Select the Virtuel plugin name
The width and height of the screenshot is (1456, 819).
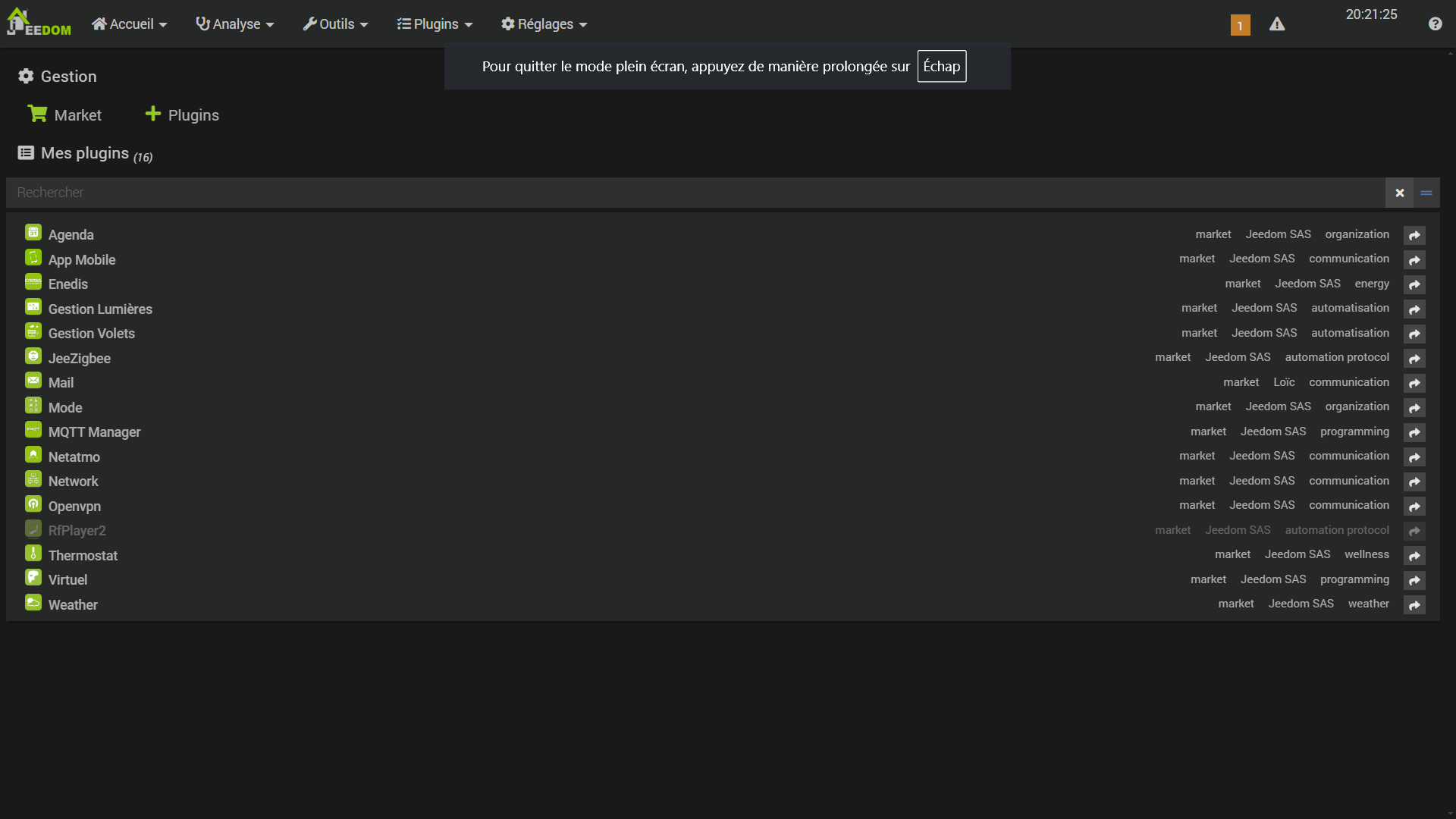click(68, 580)
